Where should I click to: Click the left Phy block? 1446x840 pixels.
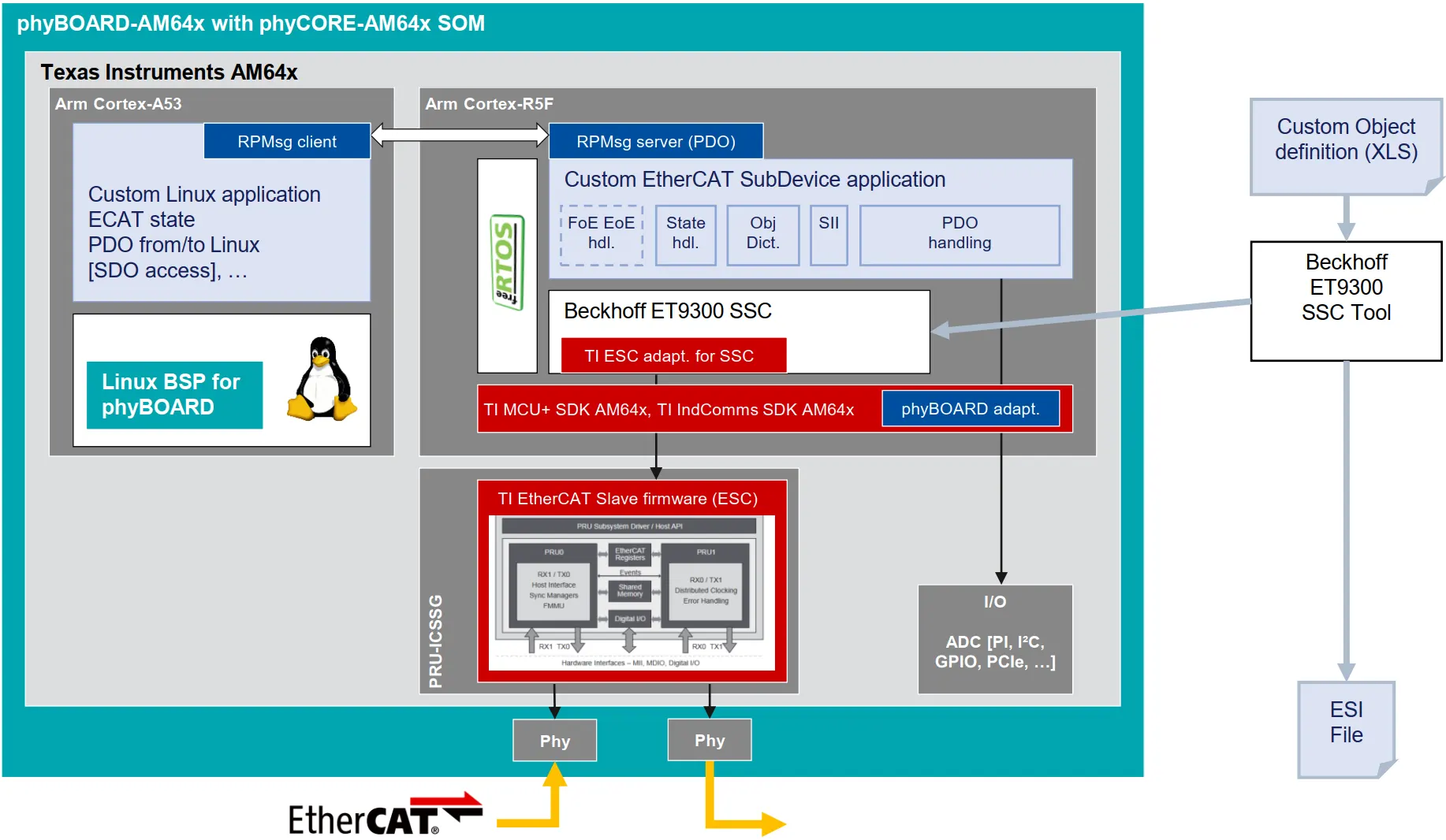coord(554,741)
